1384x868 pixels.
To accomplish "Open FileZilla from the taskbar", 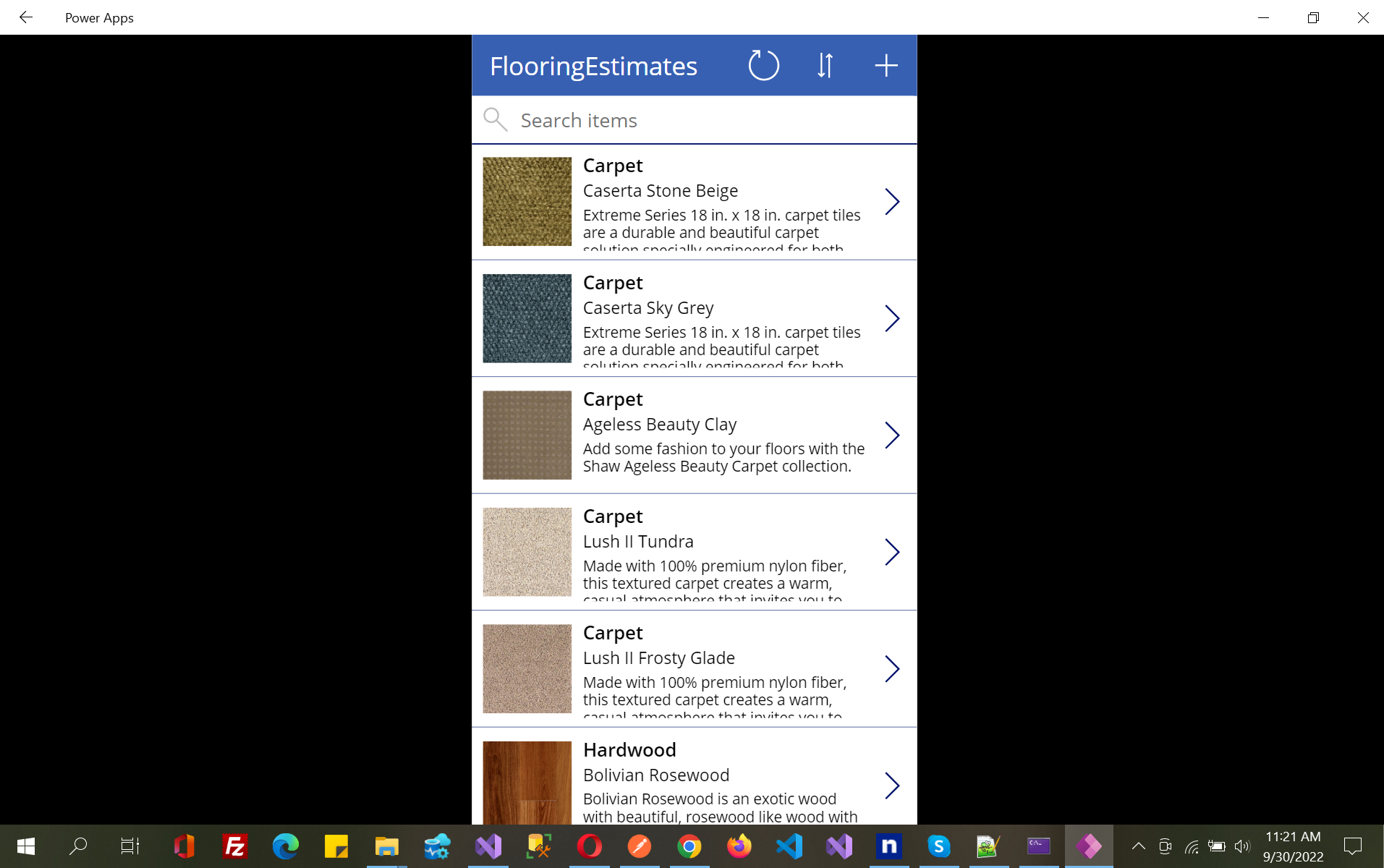I will click(235, 846).
